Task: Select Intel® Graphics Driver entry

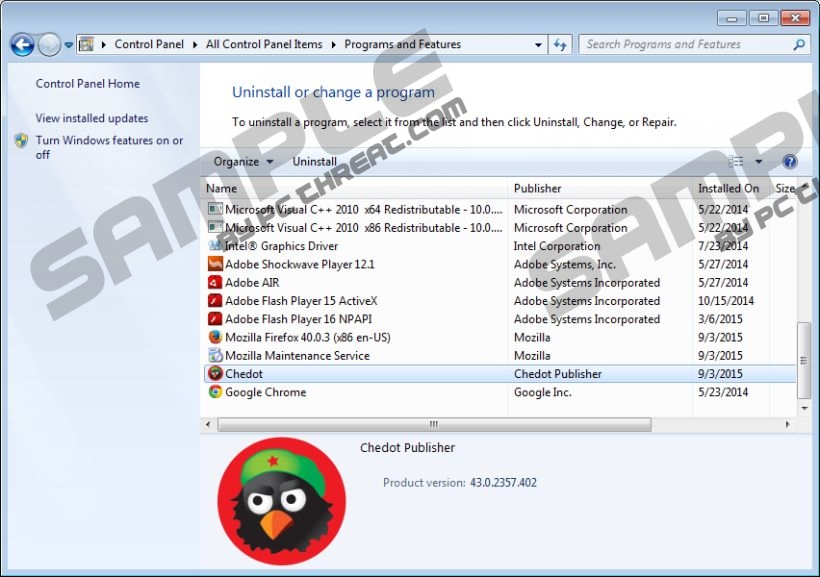Action: click(281, 246)
